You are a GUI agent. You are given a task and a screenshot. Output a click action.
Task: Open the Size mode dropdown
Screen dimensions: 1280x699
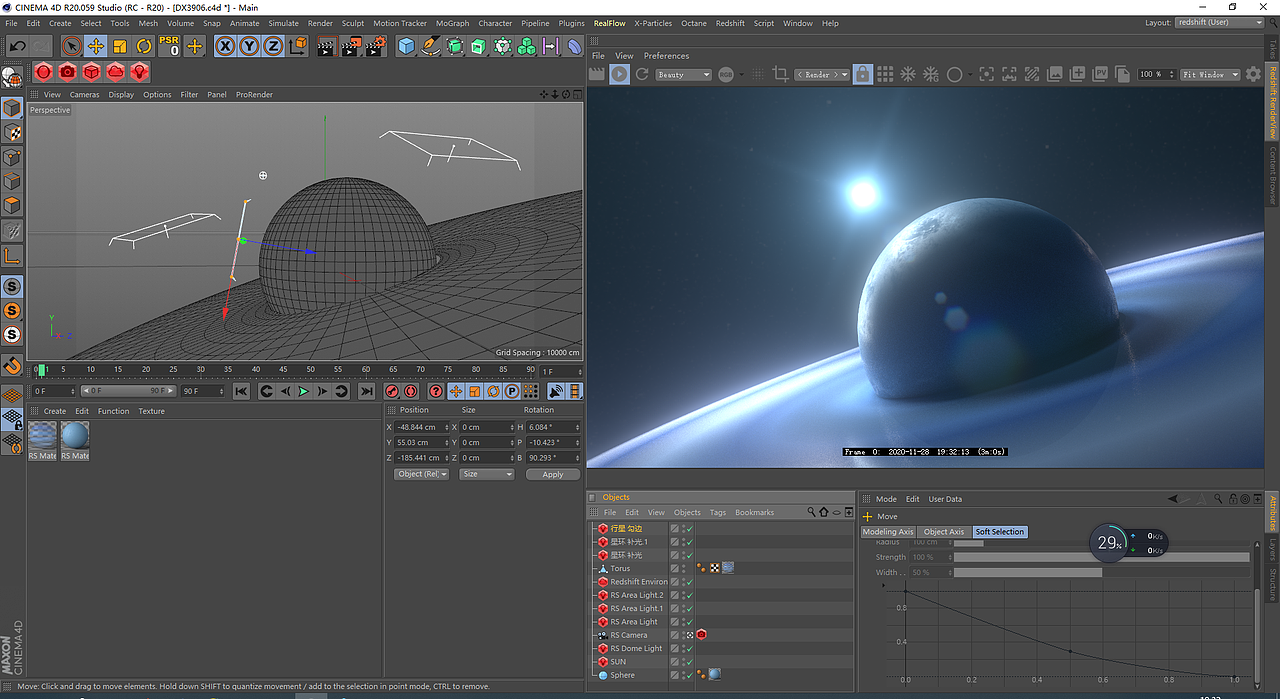tap(487, 474)
